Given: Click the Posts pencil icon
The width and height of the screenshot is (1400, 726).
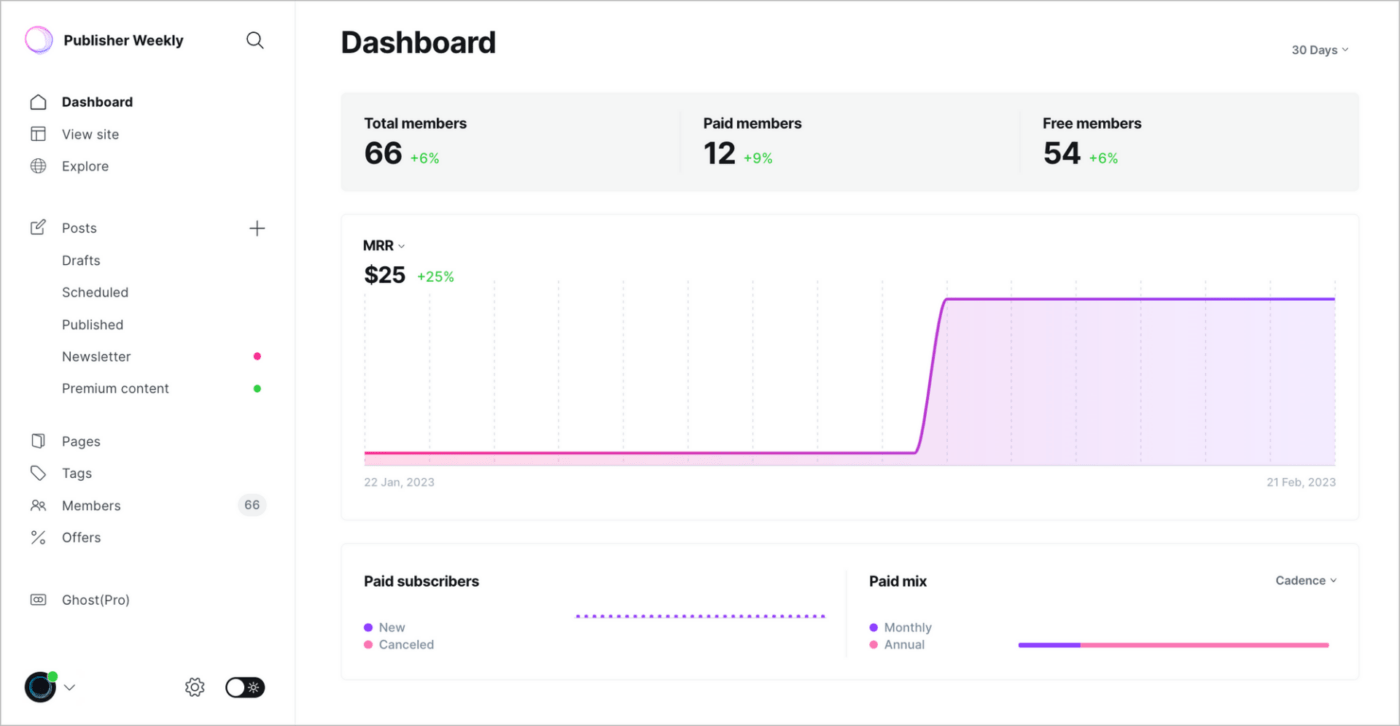Looking at the screenshot, I should [x=38, y=228].
